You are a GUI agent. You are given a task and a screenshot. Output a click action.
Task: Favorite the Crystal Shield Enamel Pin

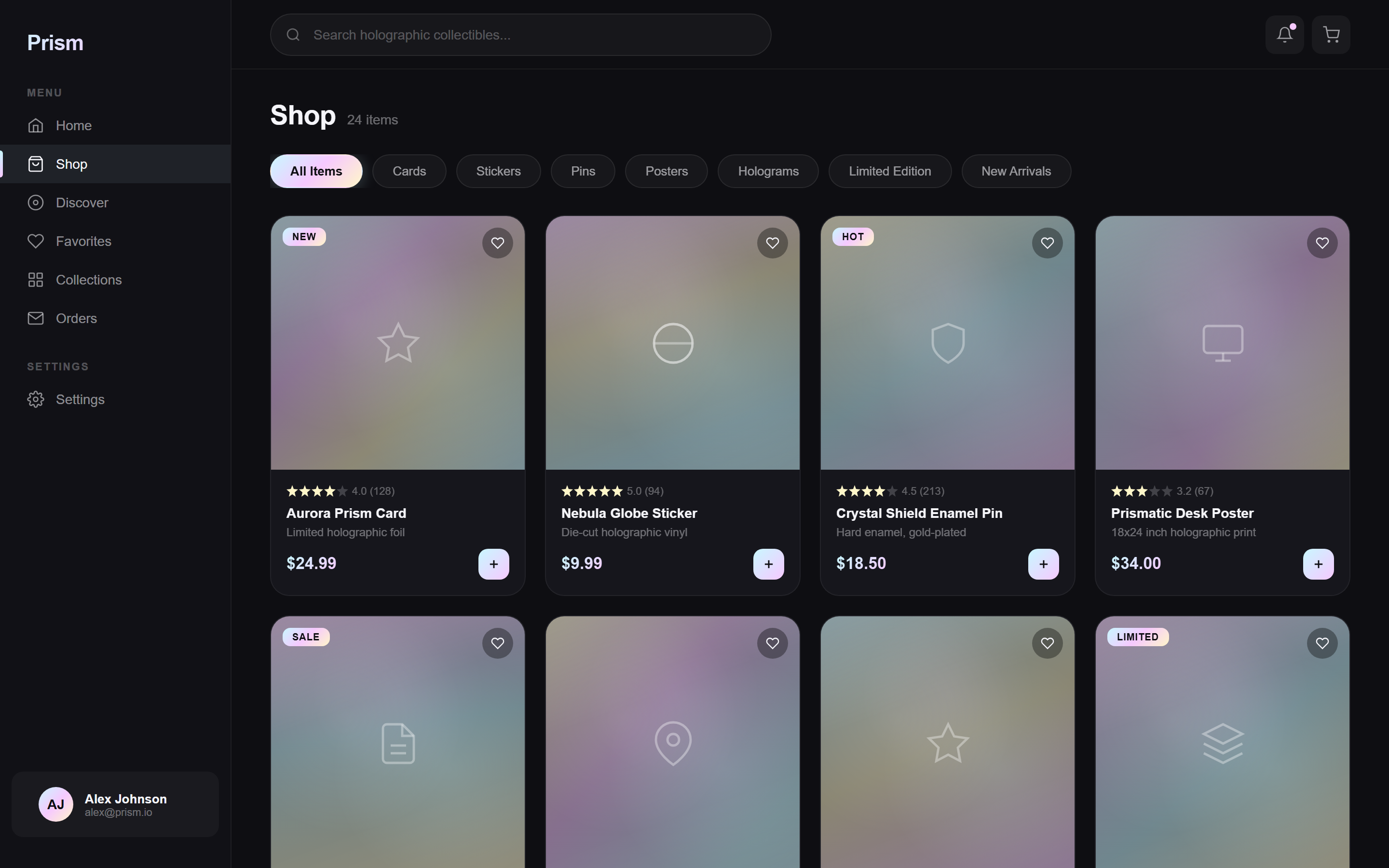(x=1048, y=243)
